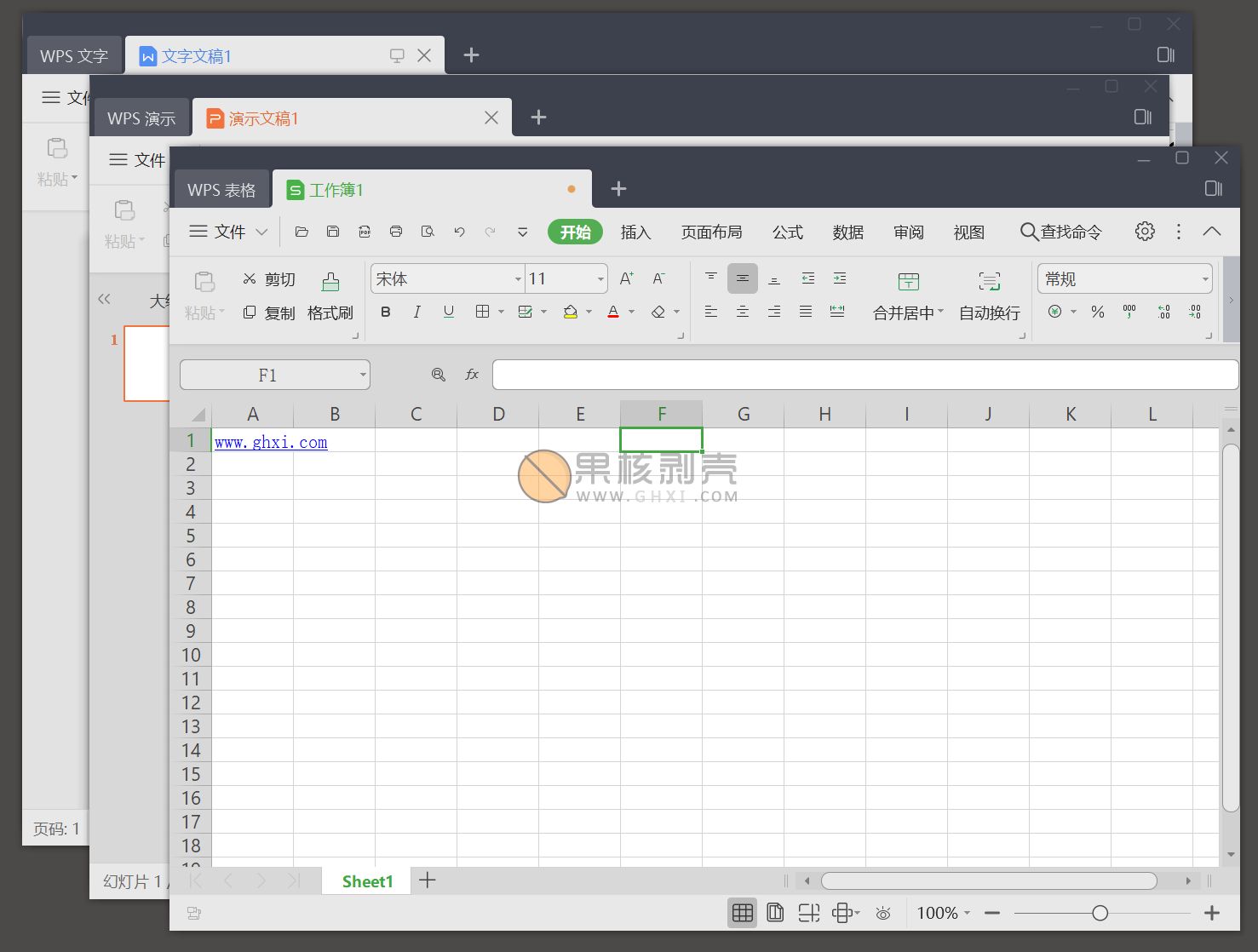Open the www.ghxi.com hyperlink in cell A1
1258x952 pixels.
coord(269,441)
